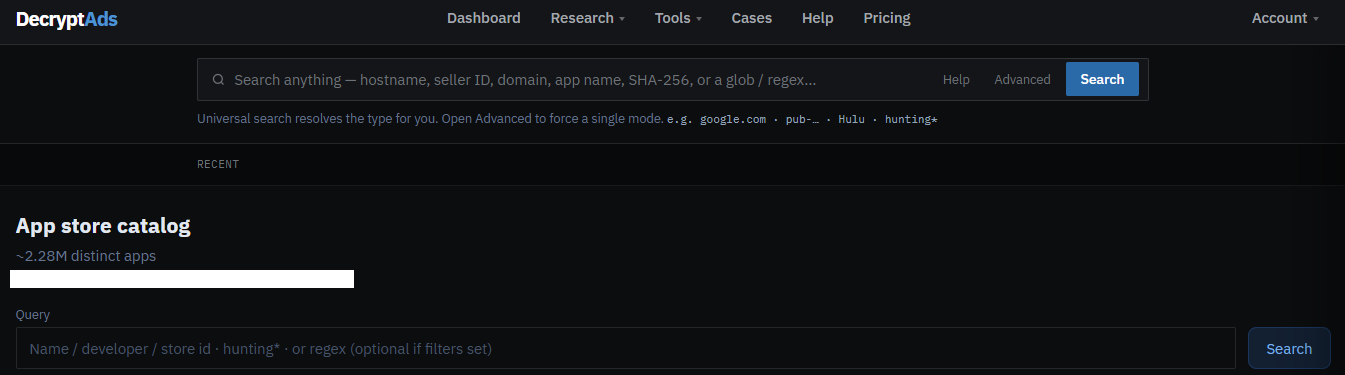Viewport: 1345px width, 375px height.
Task: Click the RECENT section label
Action: click(x=218, y=164)
